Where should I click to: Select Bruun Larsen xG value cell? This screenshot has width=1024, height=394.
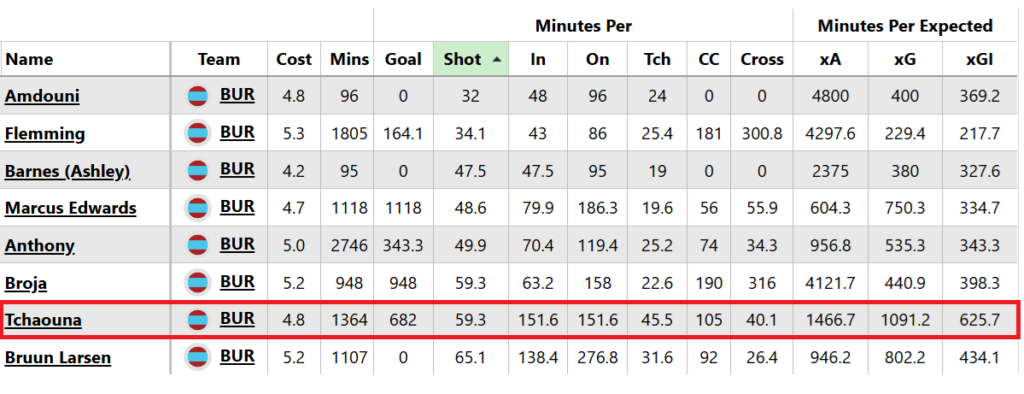pyautogui.click(x=905, y=357)
